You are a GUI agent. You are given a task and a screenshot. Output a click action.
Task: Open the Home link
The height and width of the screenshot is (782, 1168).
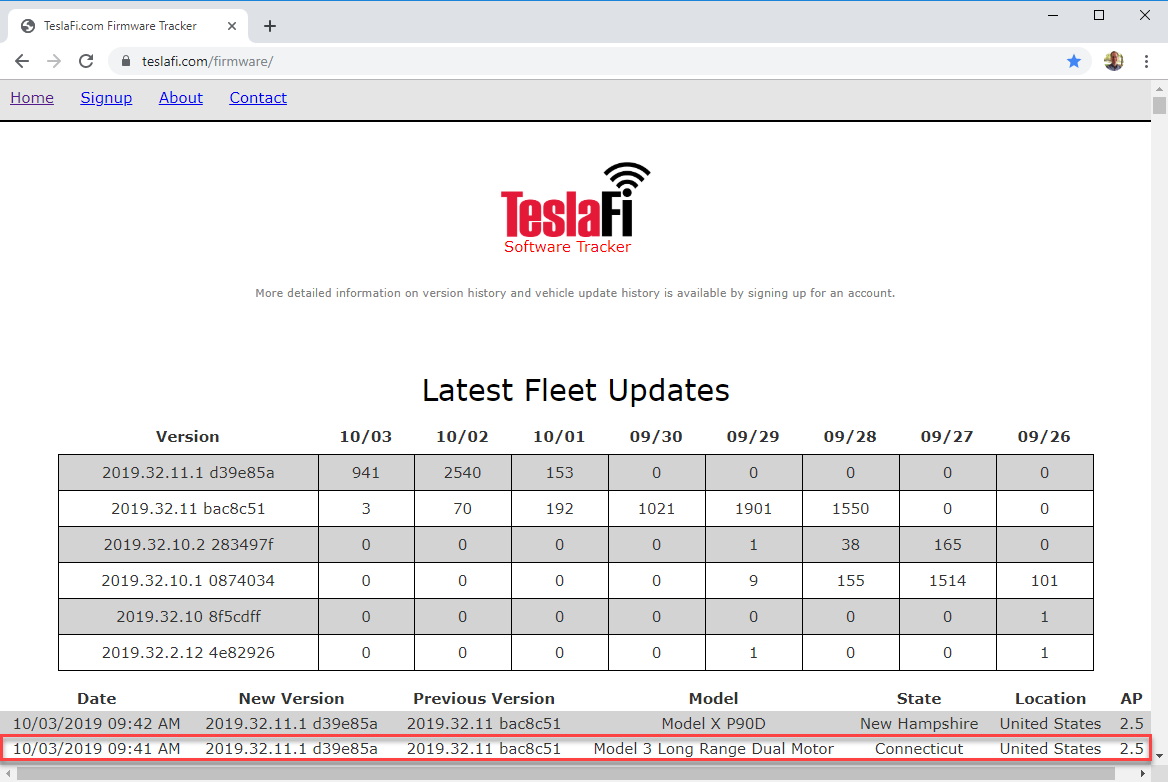tap(32, 98)
